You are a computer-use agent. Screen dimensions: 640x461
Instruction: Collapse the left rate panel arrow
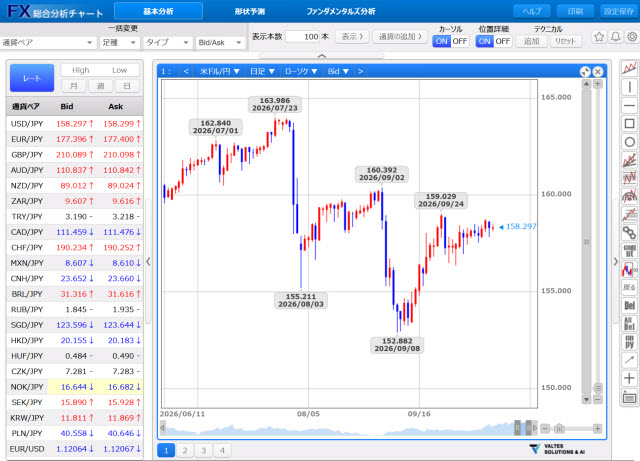click(x=148, y=262)
